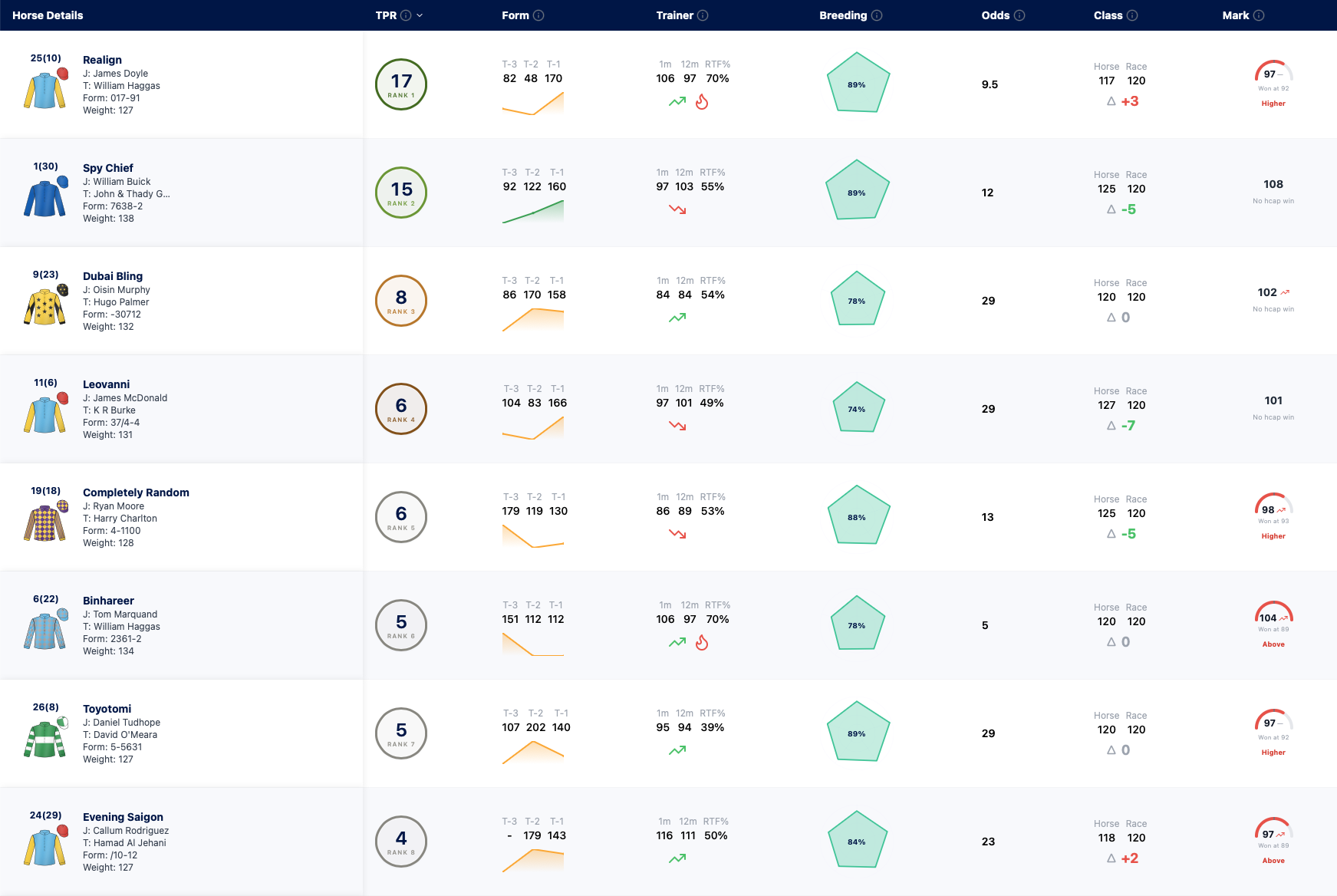Viewport: 1337px width, 896px height.
Task: Click the TPR info icon
Action: [x=406, y=15]
